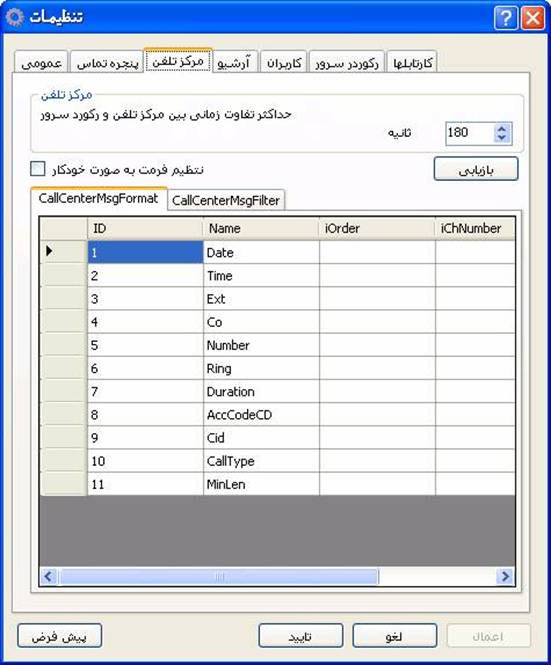Toggle the تنظیم فرمت به صورت خودکار checkbox
551x665 pixels.
coord(38,168)
